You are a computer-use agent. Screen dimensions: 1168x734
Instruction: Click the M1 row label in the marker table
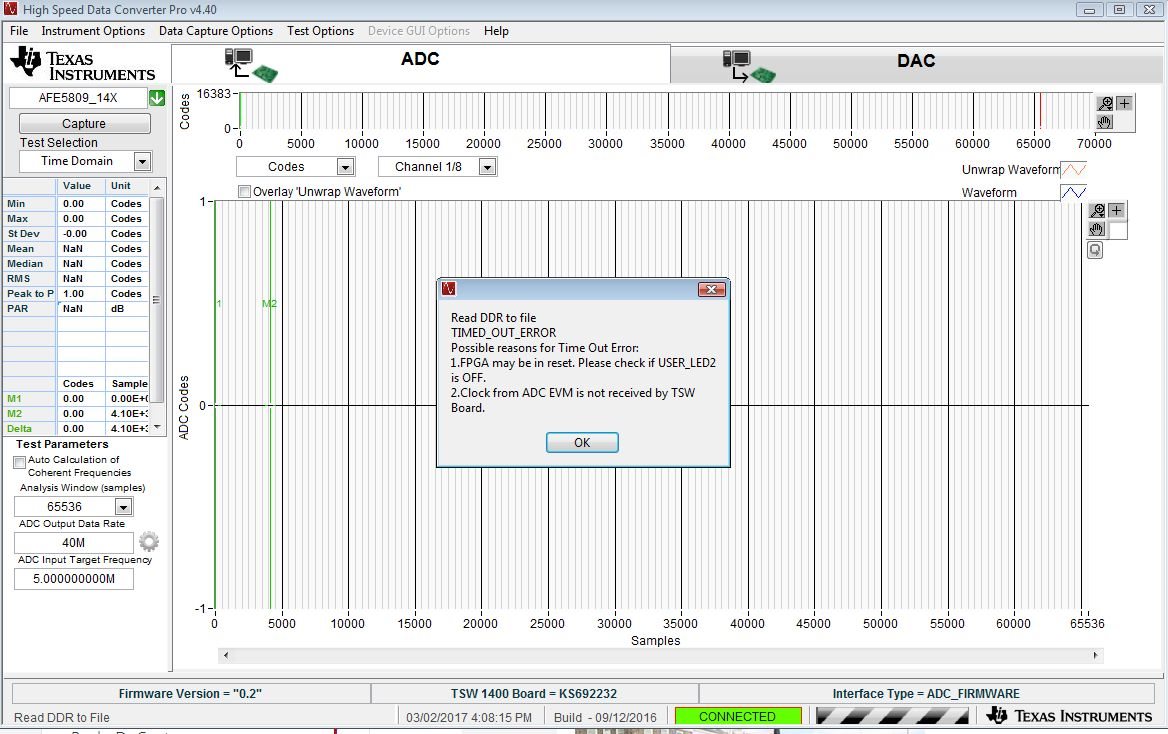coord(14,399)
